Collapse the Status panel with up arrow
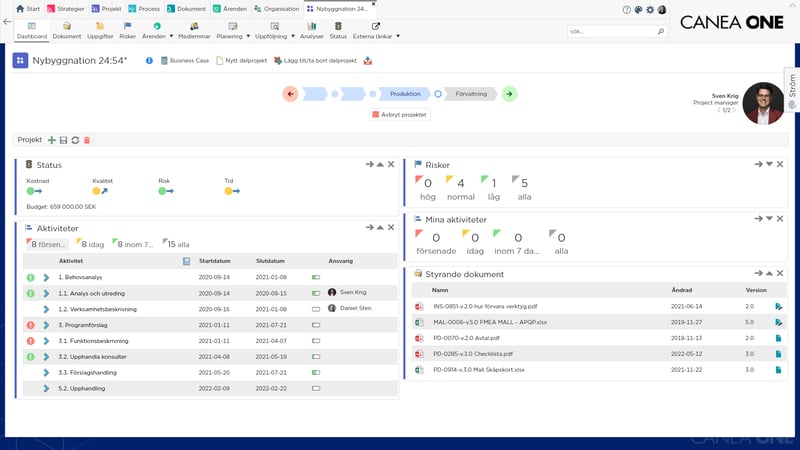 [380, 164]
